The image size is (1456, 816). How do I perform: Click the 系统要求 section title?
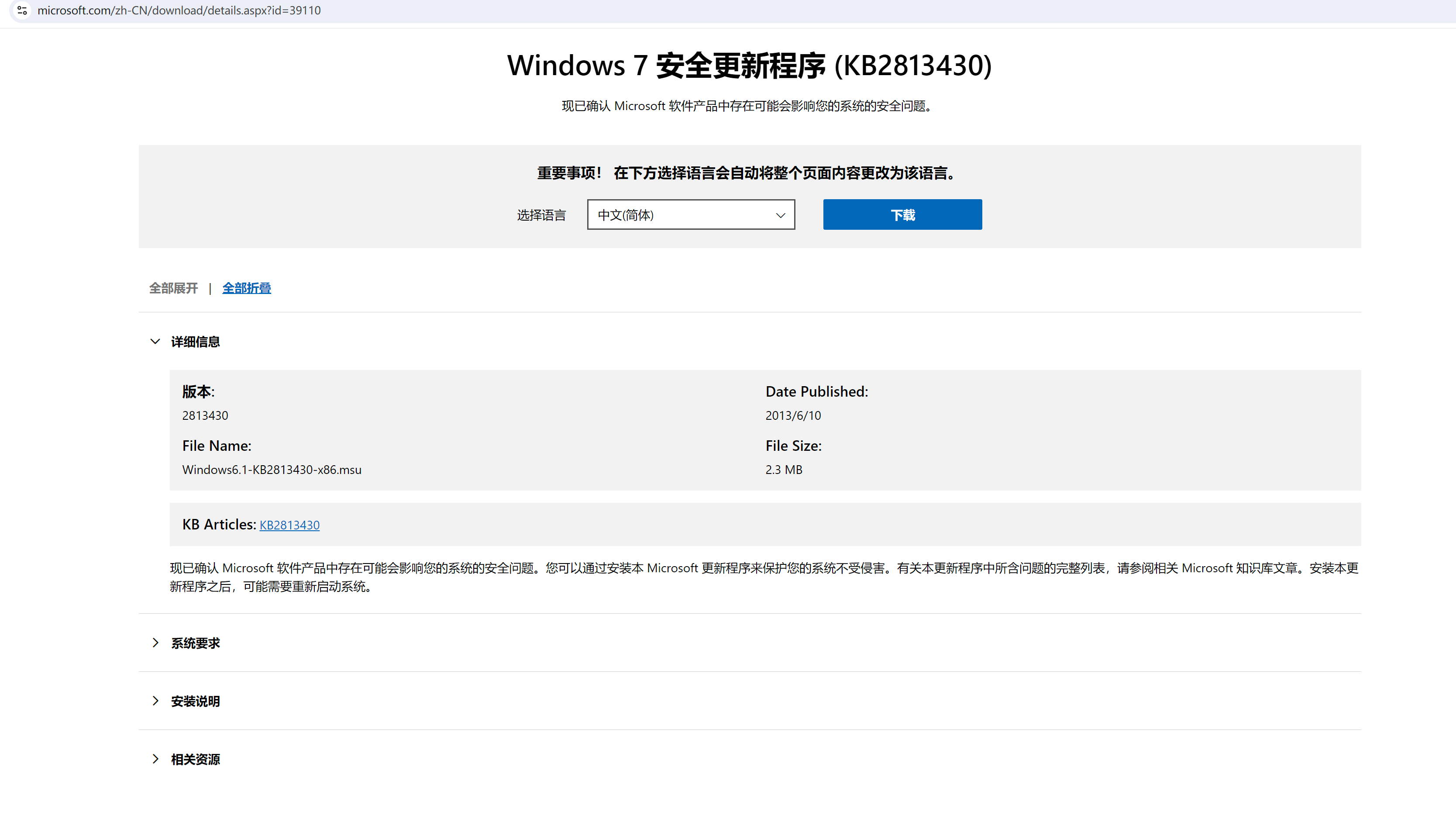pos(195,643)
